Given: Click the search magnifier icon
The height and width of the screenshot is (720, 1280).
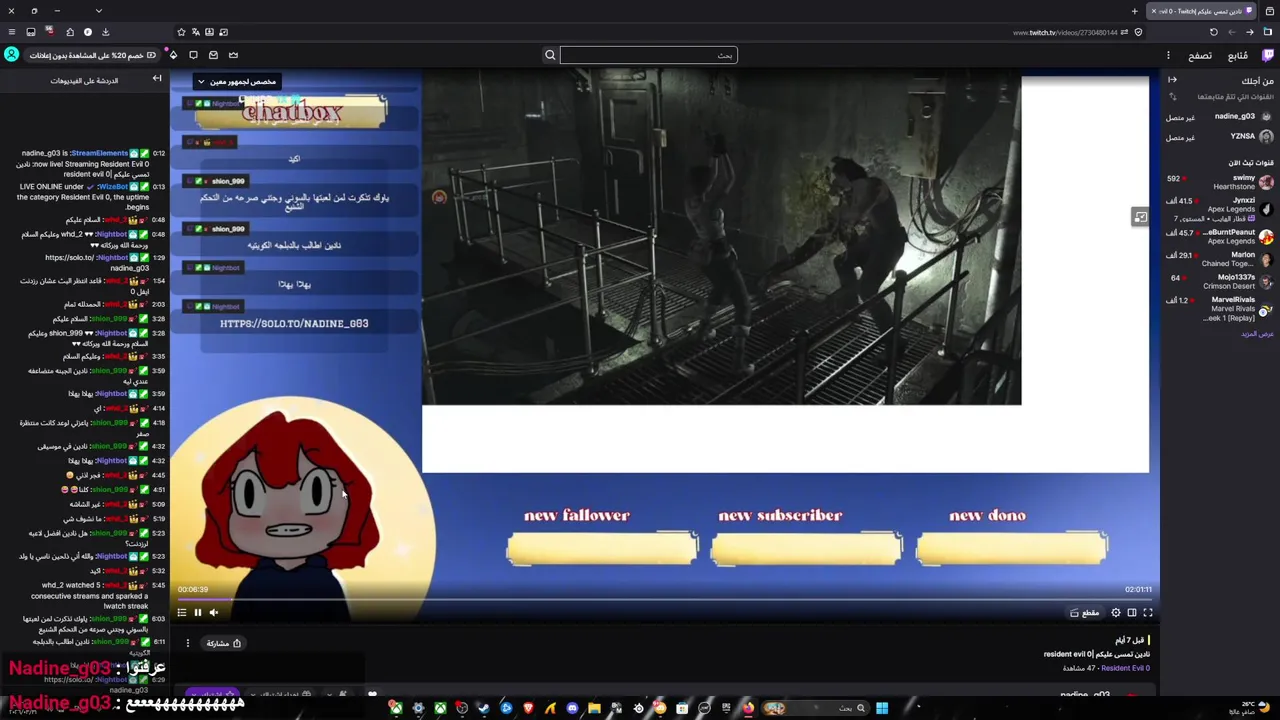Looking at the screenshot, I should (550, 55).
